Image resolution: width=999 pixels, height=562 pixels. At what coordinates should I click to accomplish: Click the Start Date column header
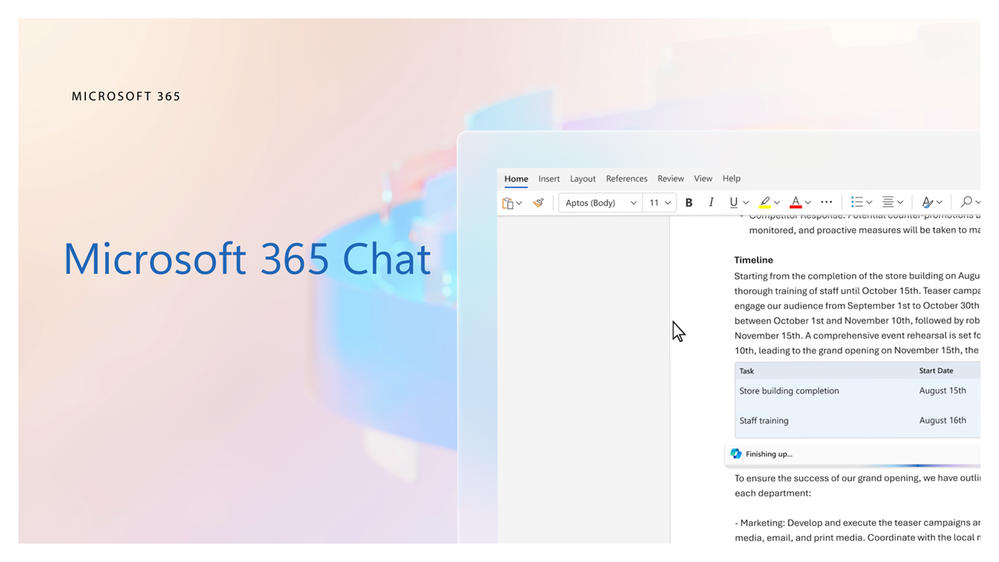click(x=936, y=371)
